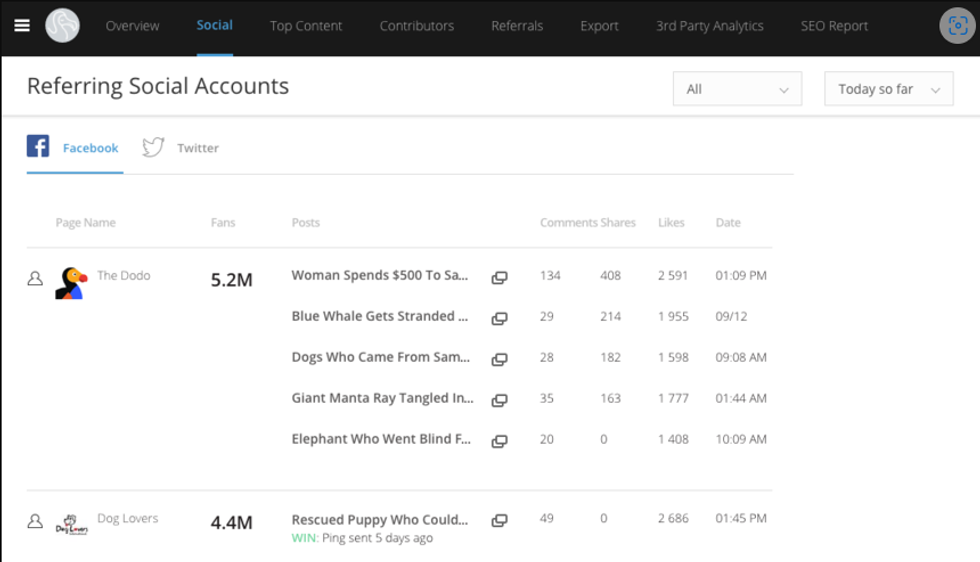Click the site logo in the navbar

[x=62, y=26]
